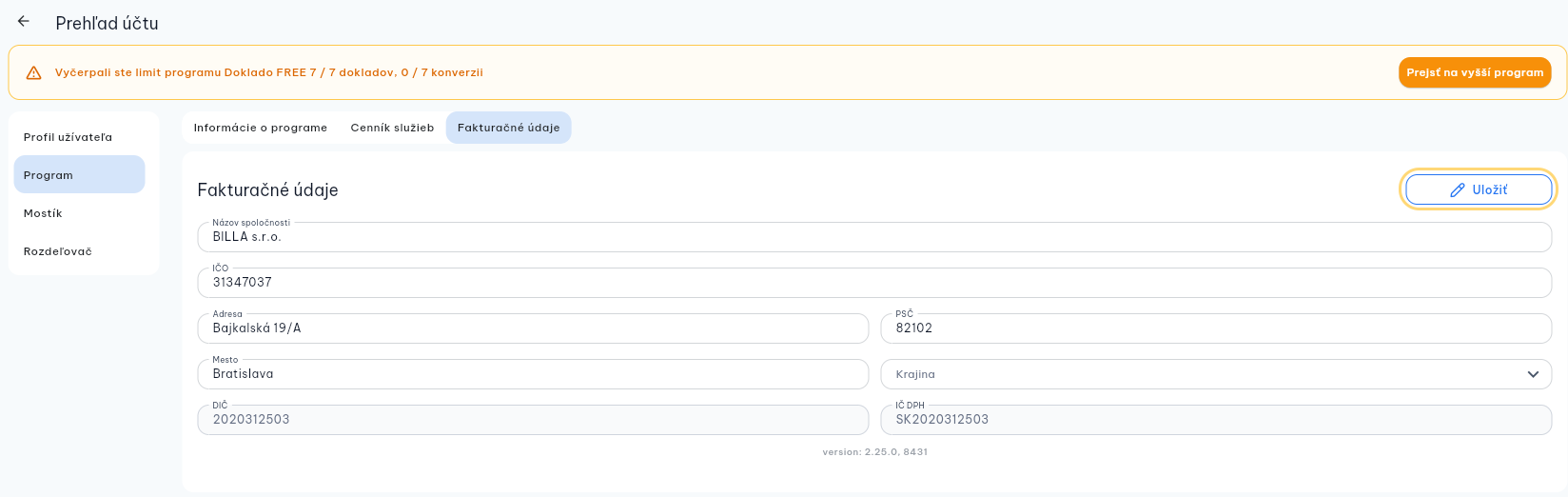Edit the Adresa field Bajkalská 19/A
The width and height of the screenshot is (1568, 497).
tap(533, 328)
